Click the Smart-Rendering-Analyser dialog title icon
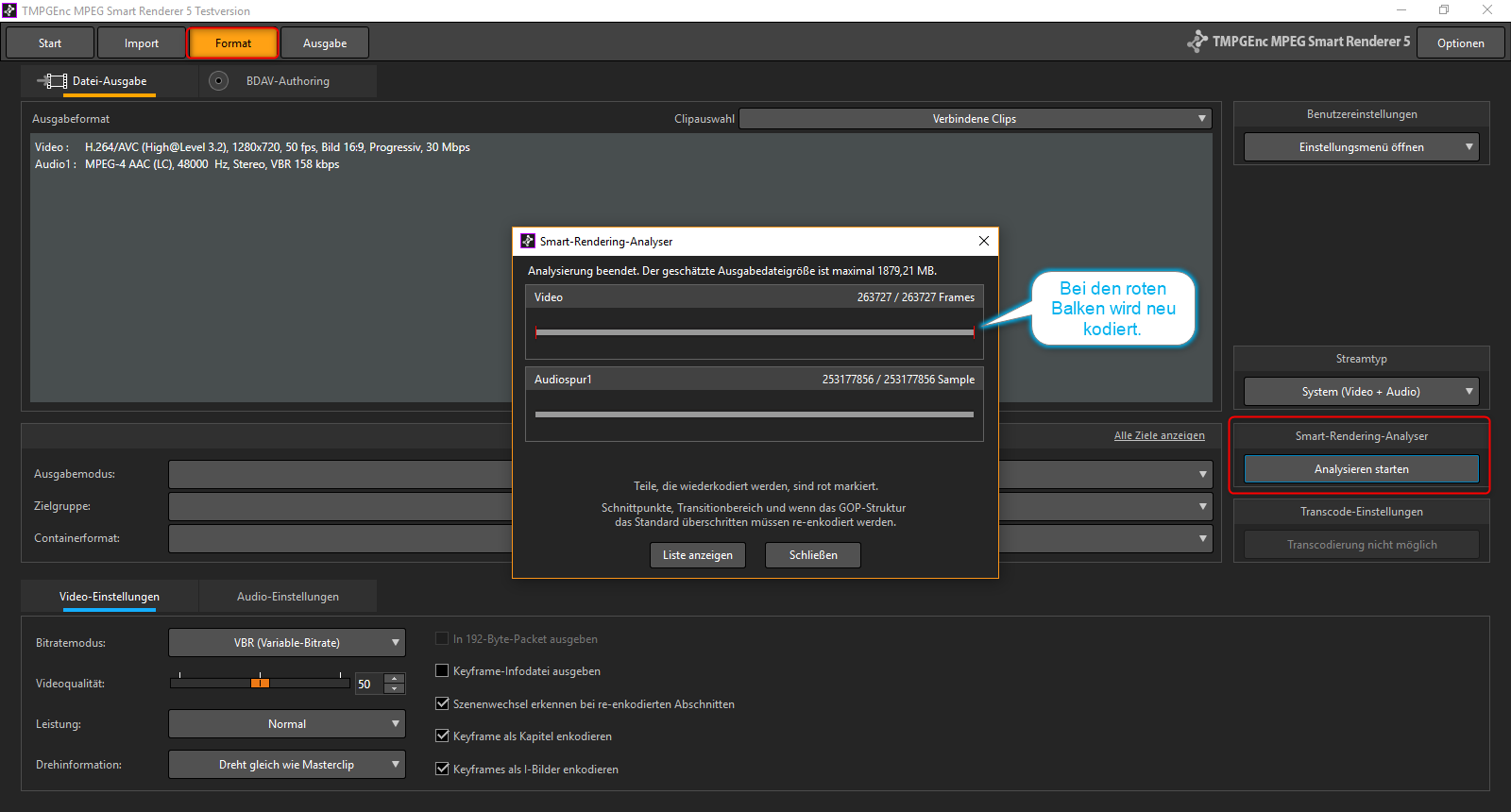This screenshot has width=1511, height=812. 528,241
